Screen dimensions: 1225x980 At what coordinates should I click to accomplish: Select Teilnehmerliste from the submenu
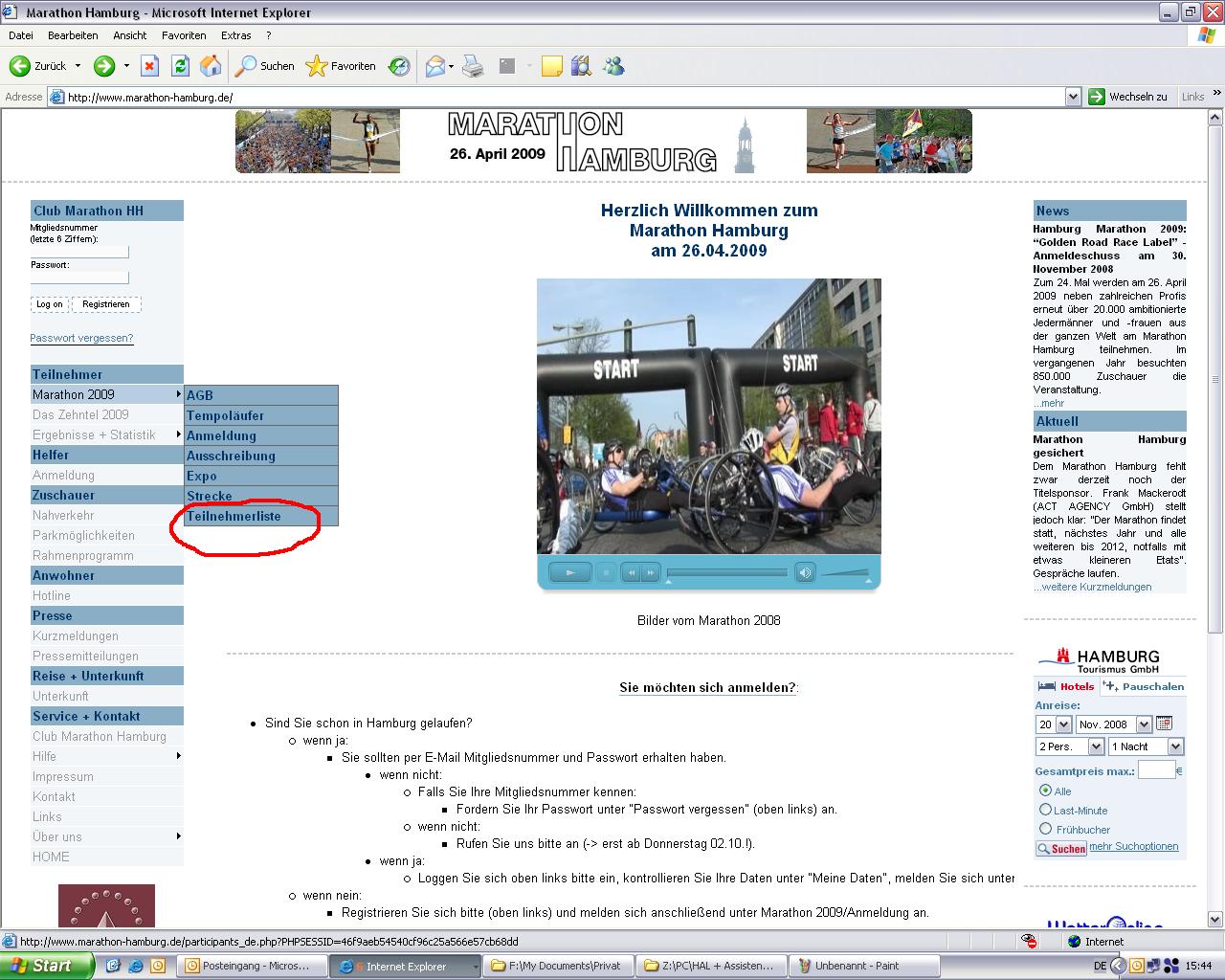tap(234, 516)
